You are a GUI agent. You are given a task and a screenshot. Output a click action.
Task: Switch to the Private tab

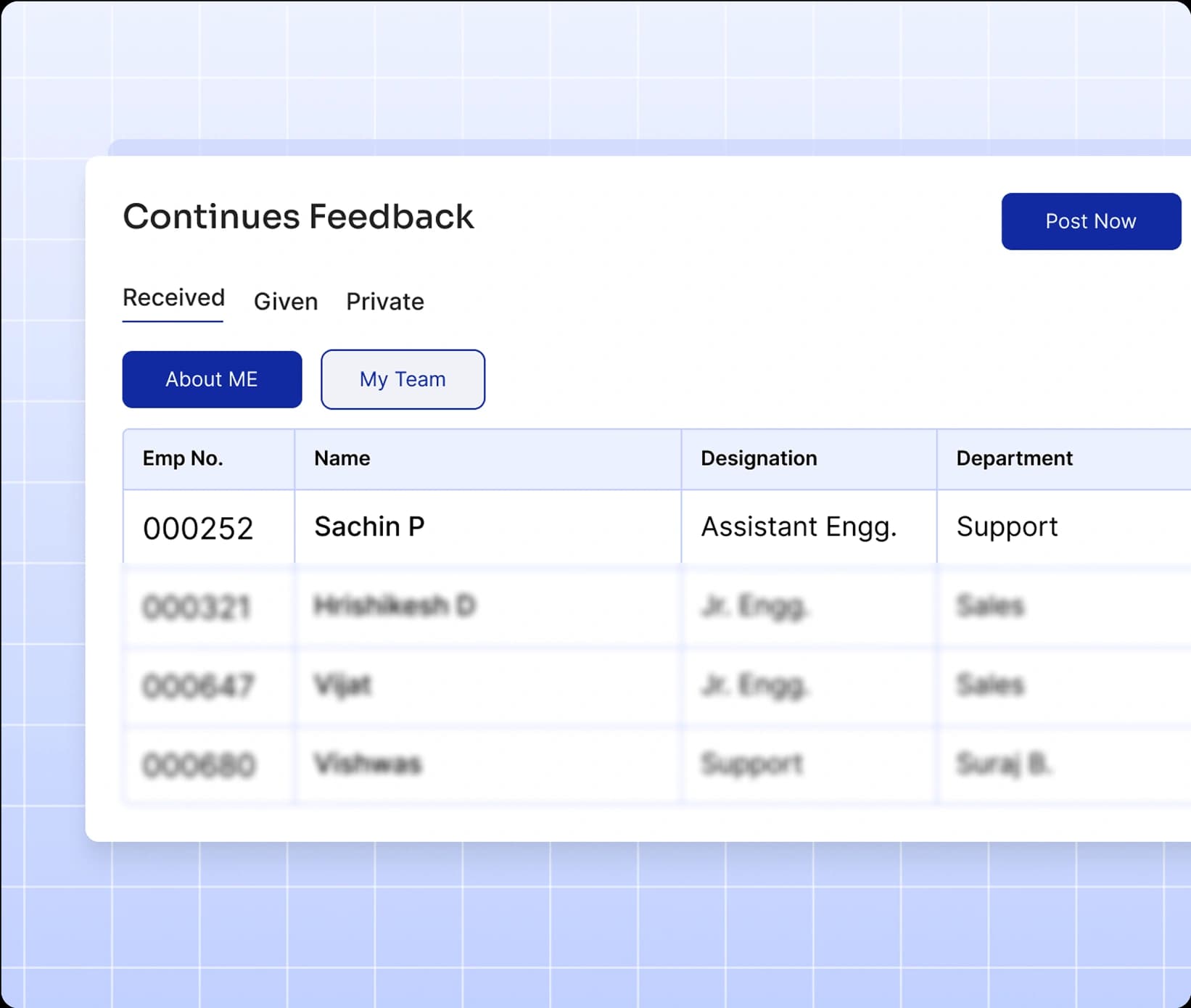point(385,302)
